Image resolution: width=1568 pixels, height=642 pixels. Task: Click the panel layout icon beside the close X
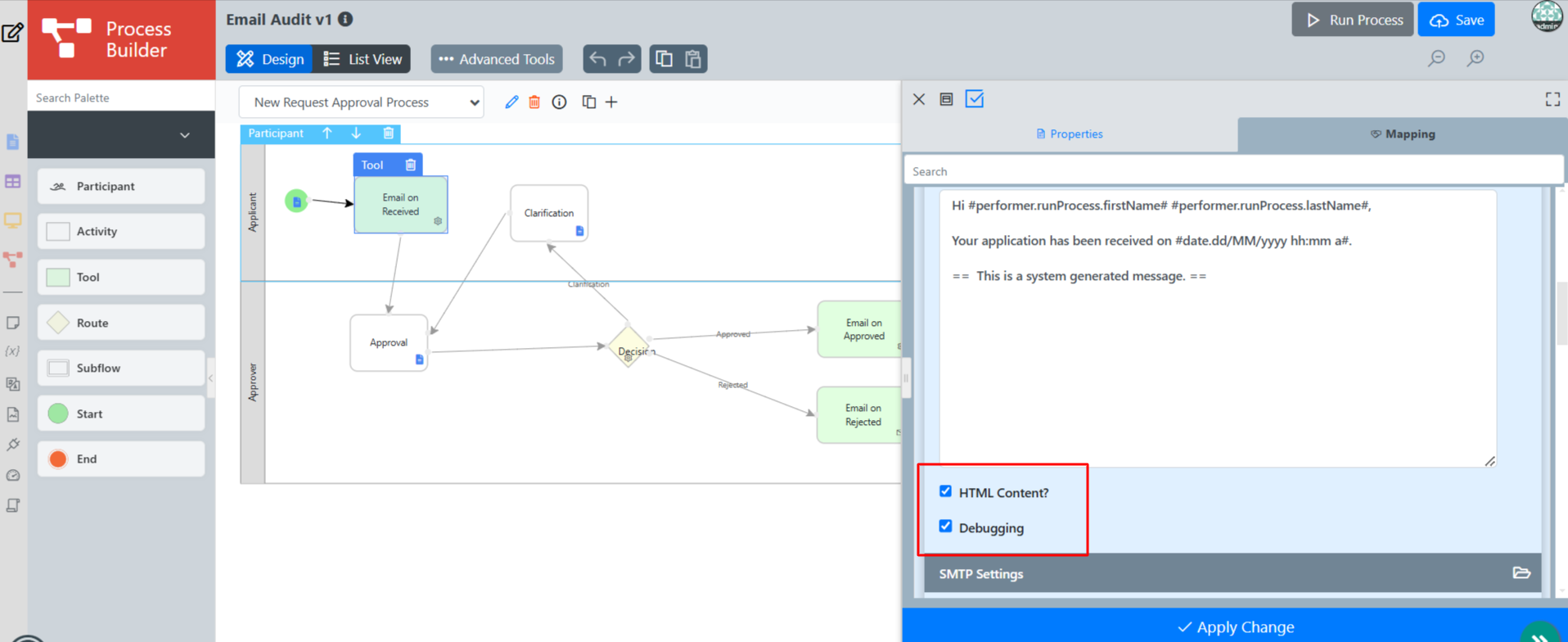(x=946, y=99)
